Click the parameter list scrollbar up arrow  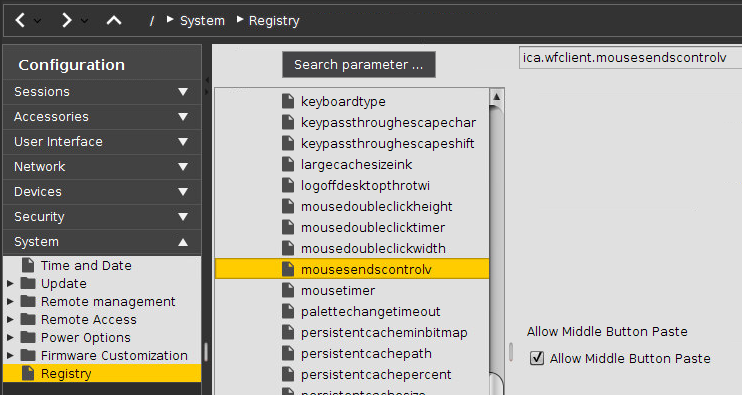click(496, 97)
